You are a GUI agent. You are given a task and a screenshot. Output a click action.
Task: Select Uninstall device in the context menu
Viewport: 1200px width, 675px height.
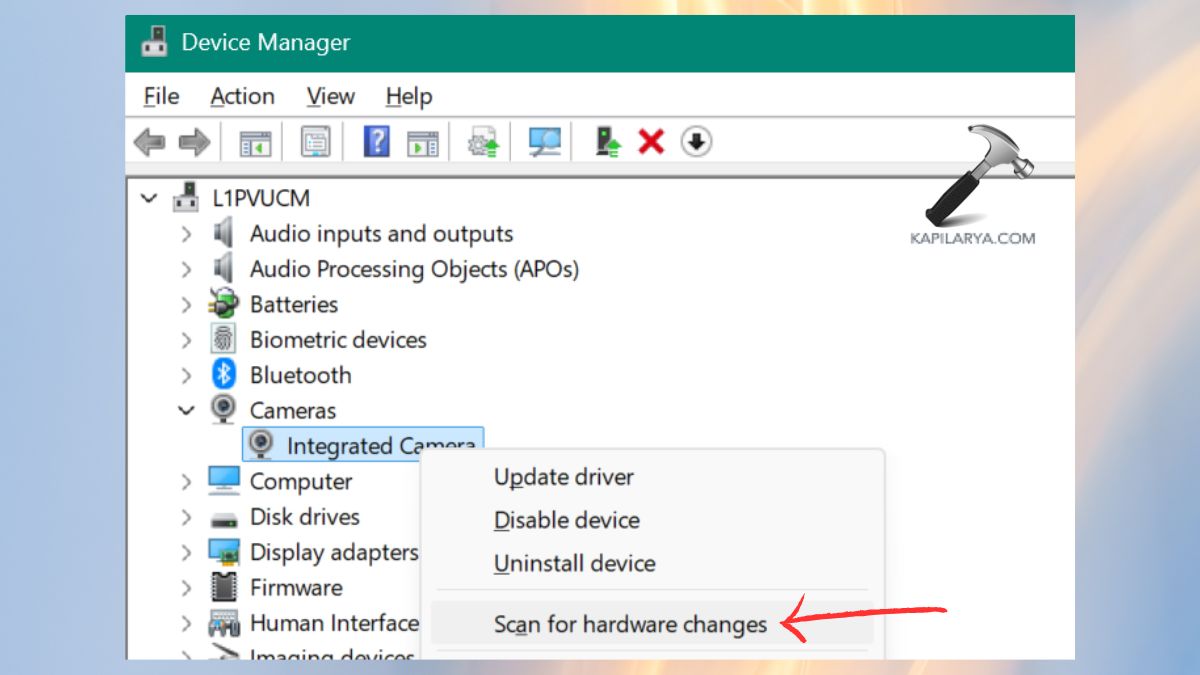click(574, 563)
